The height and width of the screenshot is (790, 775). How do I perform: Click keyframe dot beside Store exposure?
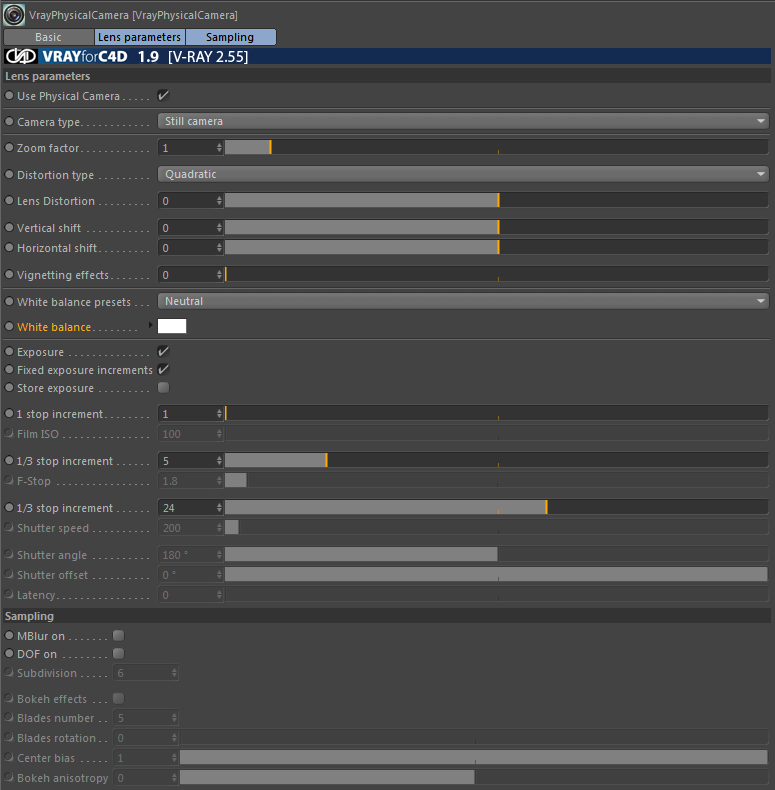9,387
